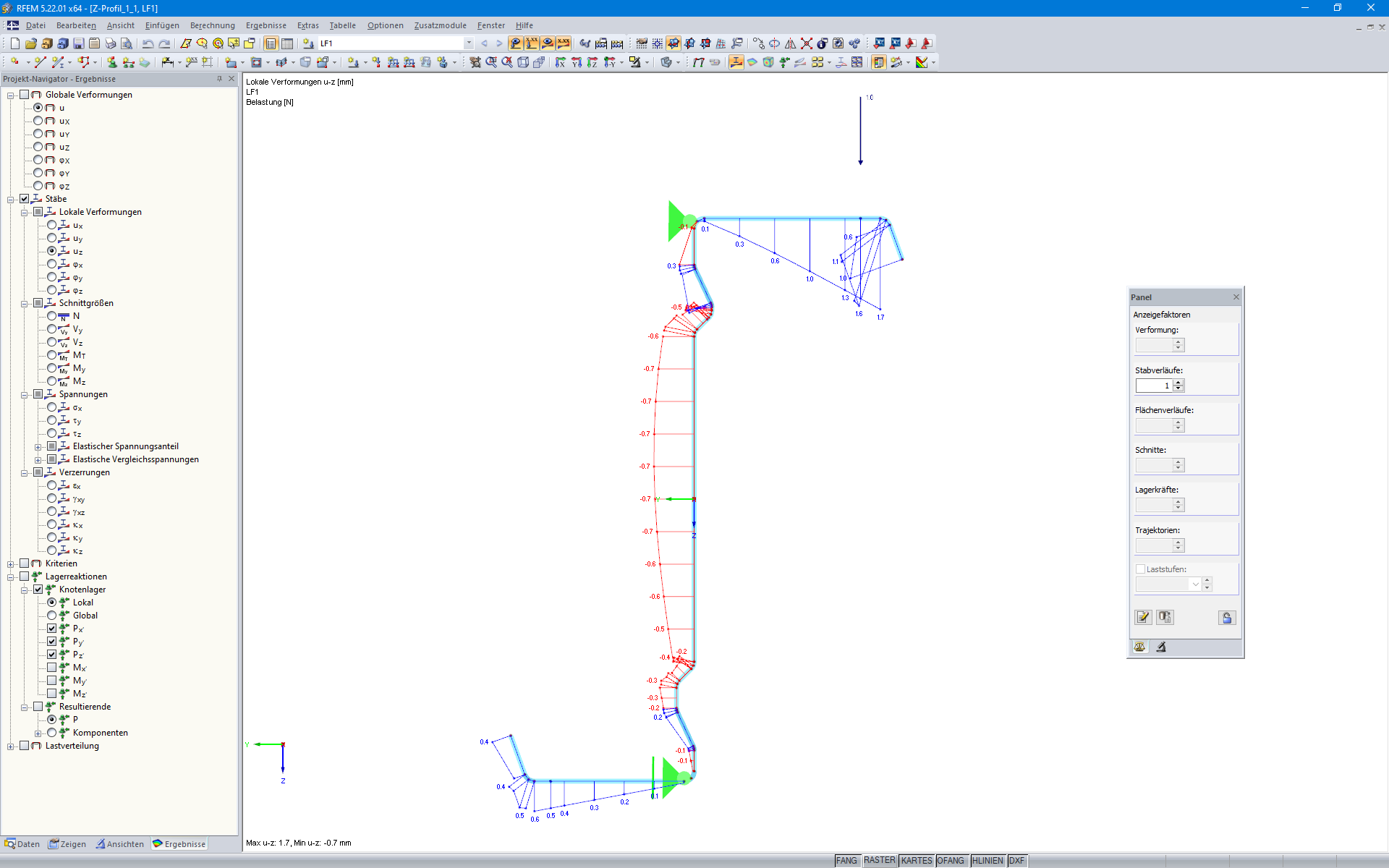1389x868 pixels.
Task: Click the lock icon in Panel
Action: pos(1226,618)
